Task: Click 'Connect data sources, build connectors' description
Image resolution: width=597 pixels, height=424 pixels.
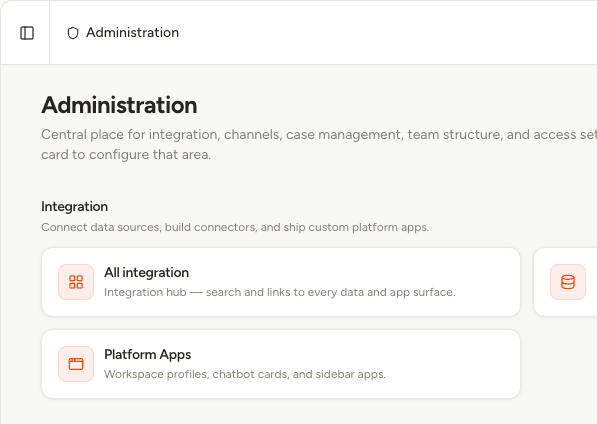Action: point(235,227)
